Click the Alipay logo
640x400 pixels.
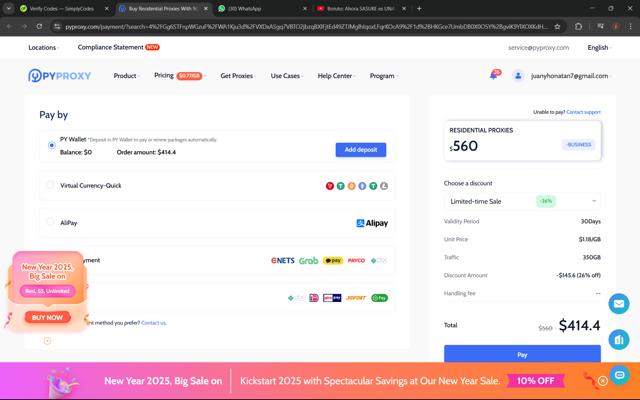(x=372, y=223)
